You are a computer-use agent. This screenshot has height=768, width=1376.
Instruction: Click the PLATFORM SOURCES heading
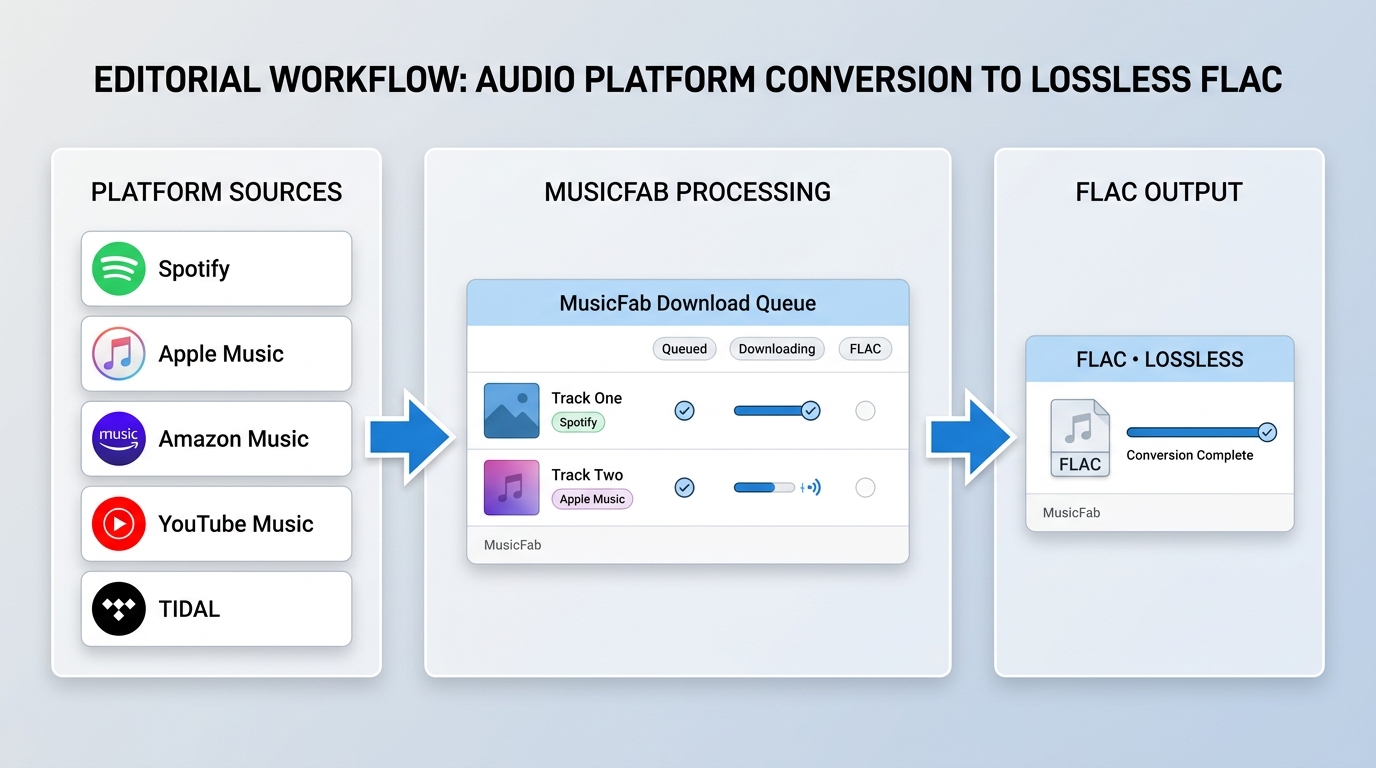tap(216, 192)
